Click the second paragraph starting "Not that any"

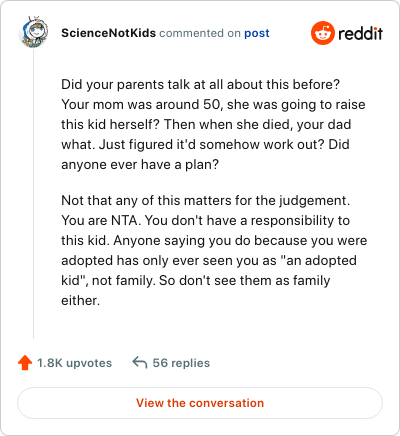click(214, 250)
